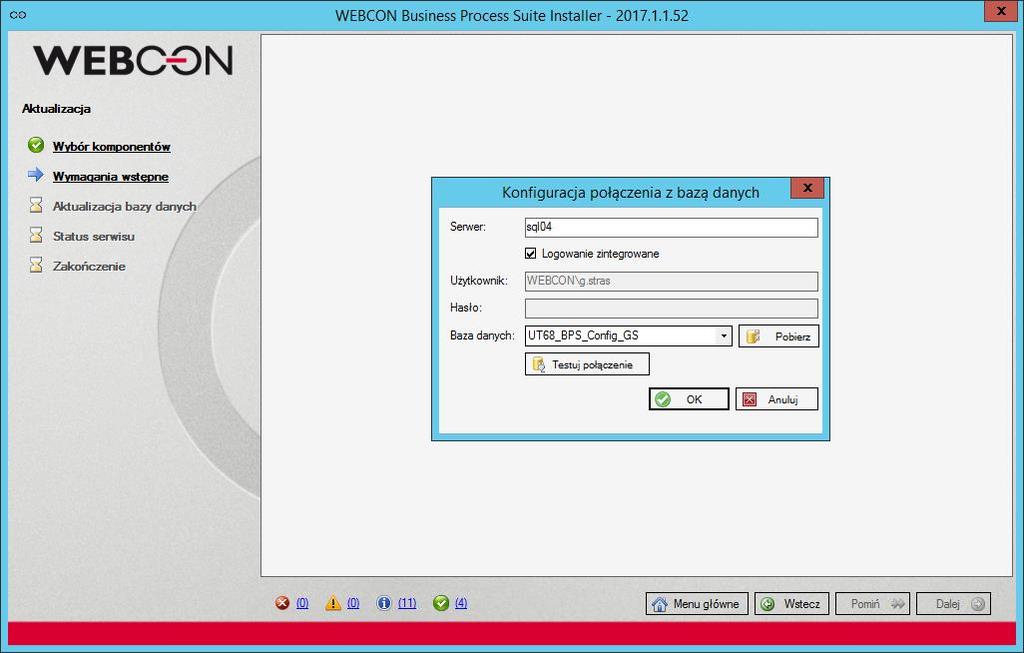Click the Serwer input field
1024x653 pixels.
tap(671, 227)
